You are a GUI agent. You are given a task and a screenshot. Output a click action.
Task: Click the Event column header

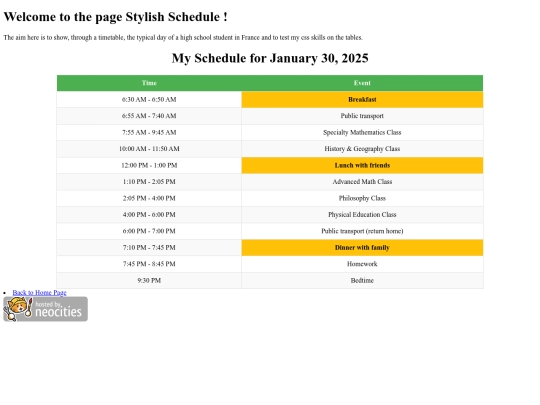coord(362,83)
